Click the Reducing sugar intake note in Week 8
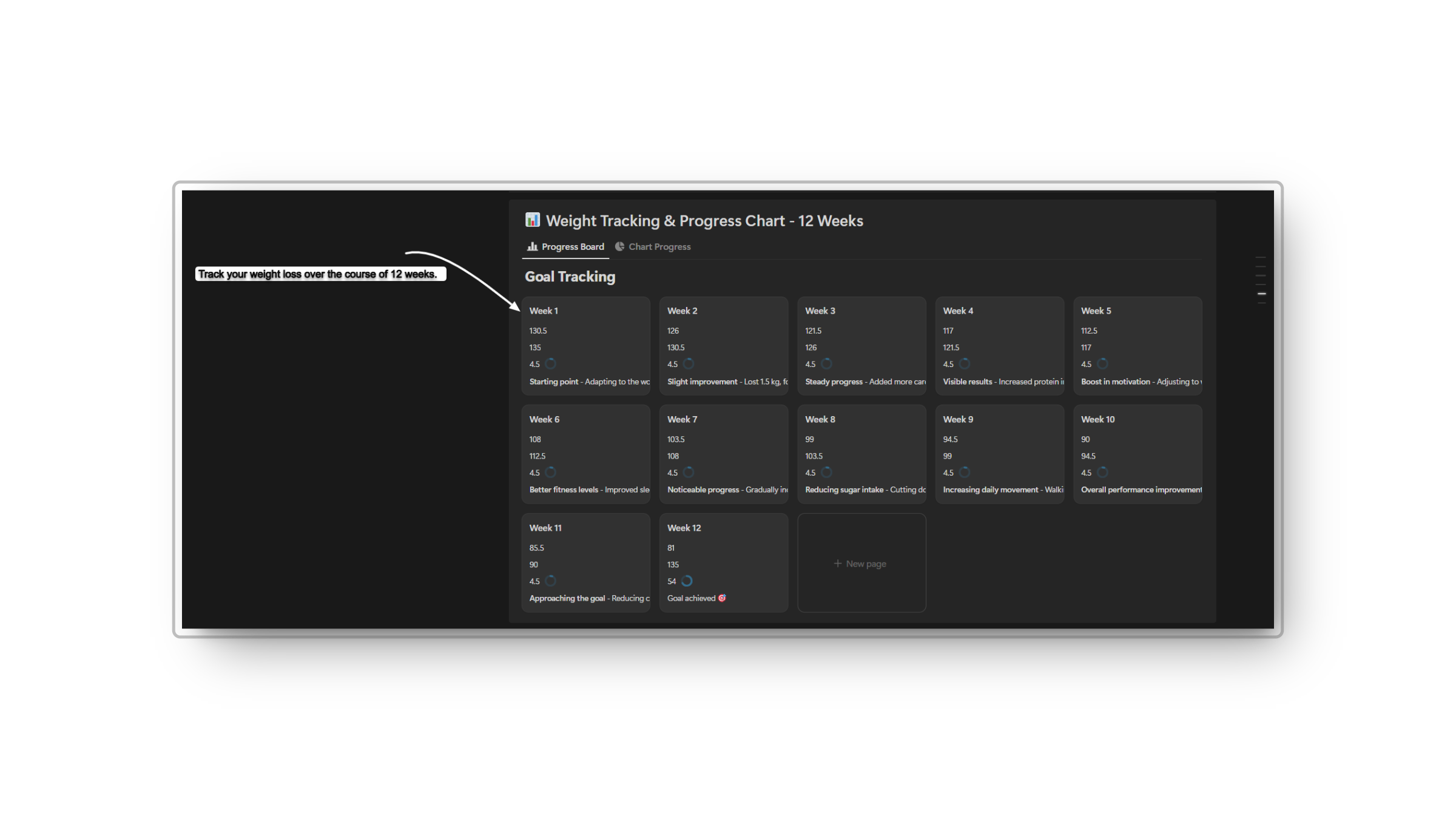Screen dimensions: 1456x819 (x=865, y=490)
